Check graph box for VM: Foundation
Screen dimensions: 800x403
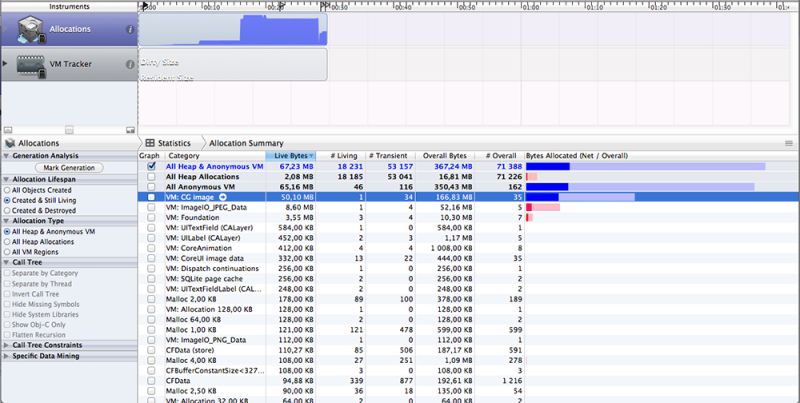click(x=151, y=217)
